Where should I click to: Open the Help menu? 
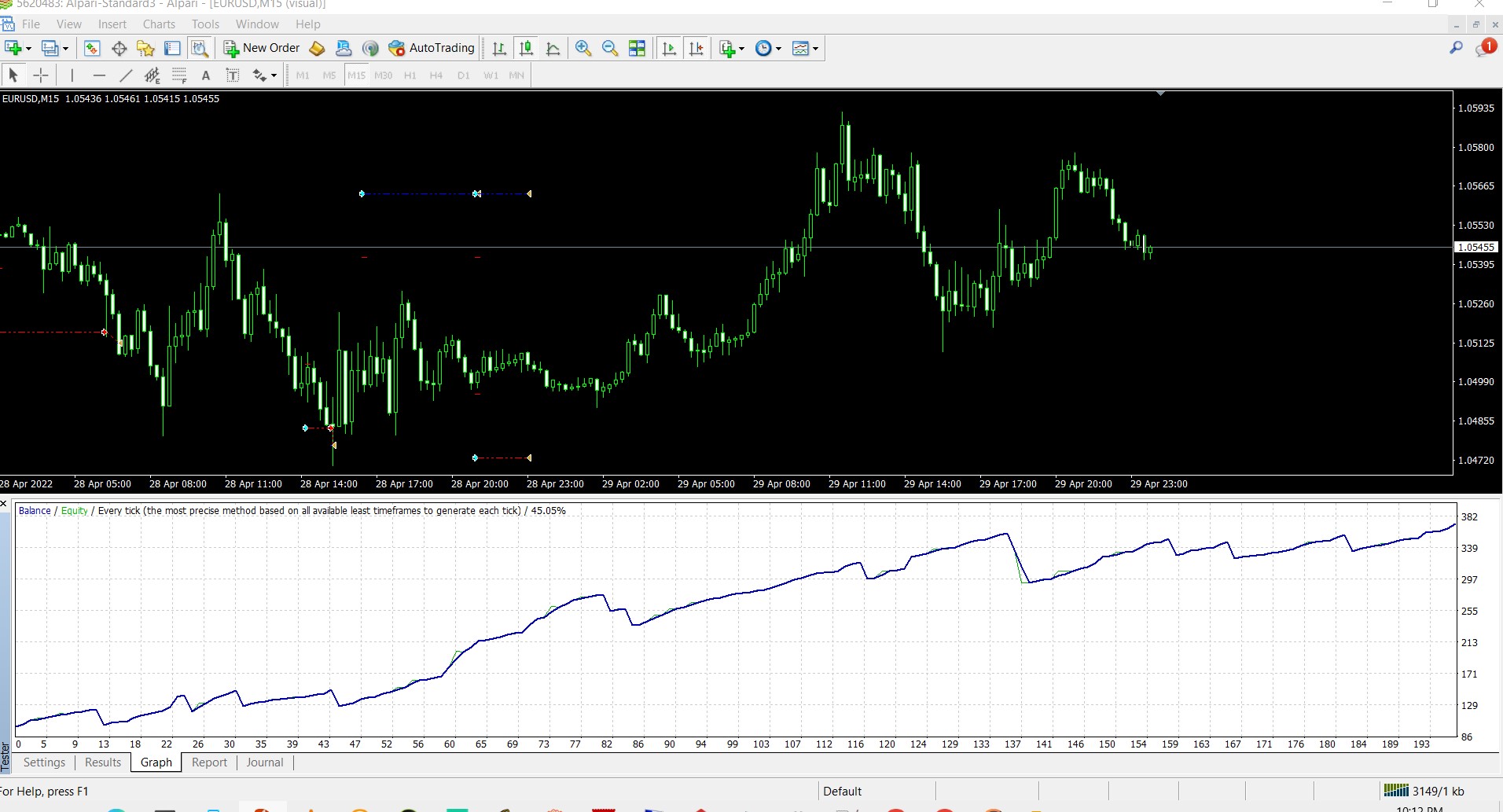point(308,24)
